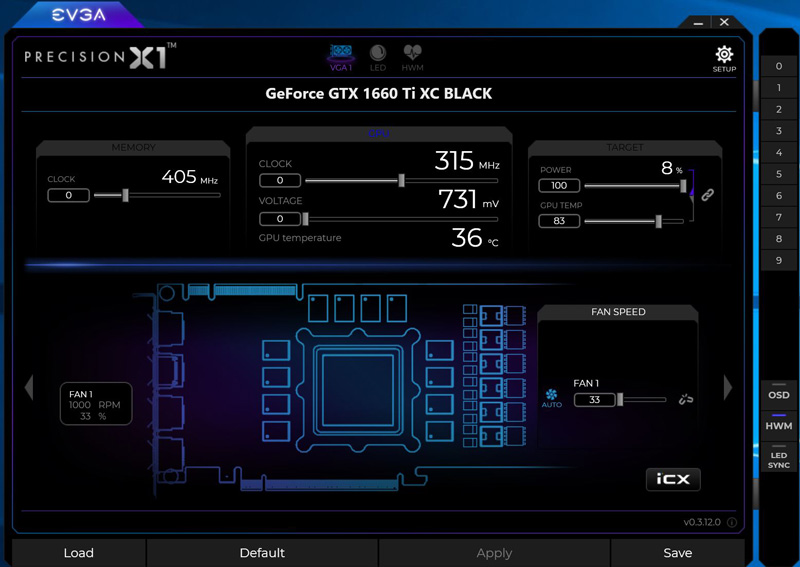Image resolution: width=800 pixels, height=567 pixels.
Task: Click the power target slider handle
Action: click(x=683, y=186)
